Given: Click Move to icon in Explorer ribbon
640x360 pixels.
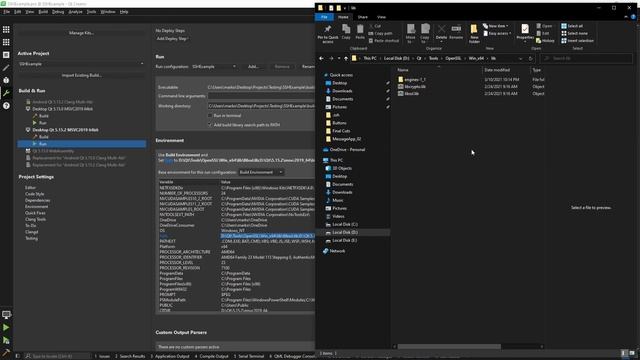Looking at the screenshot, I should click(x=410, y=33).
